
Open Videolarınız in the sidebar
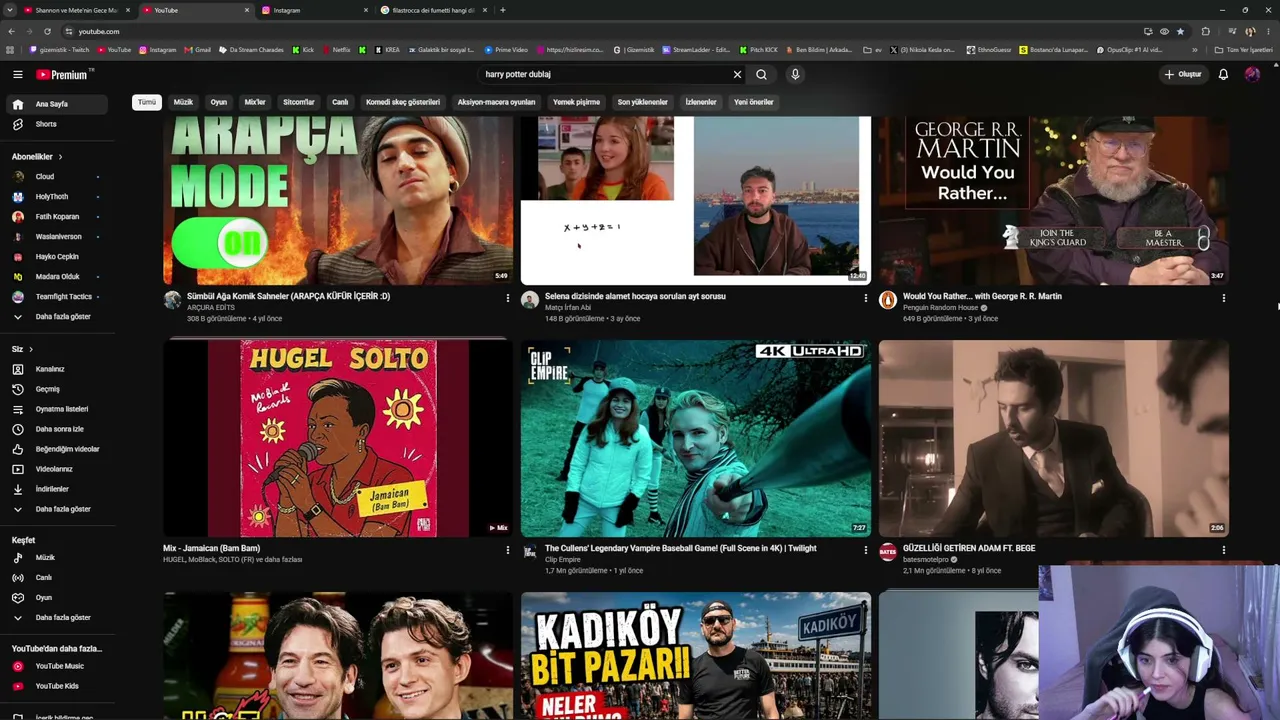[x=58, y=469]
